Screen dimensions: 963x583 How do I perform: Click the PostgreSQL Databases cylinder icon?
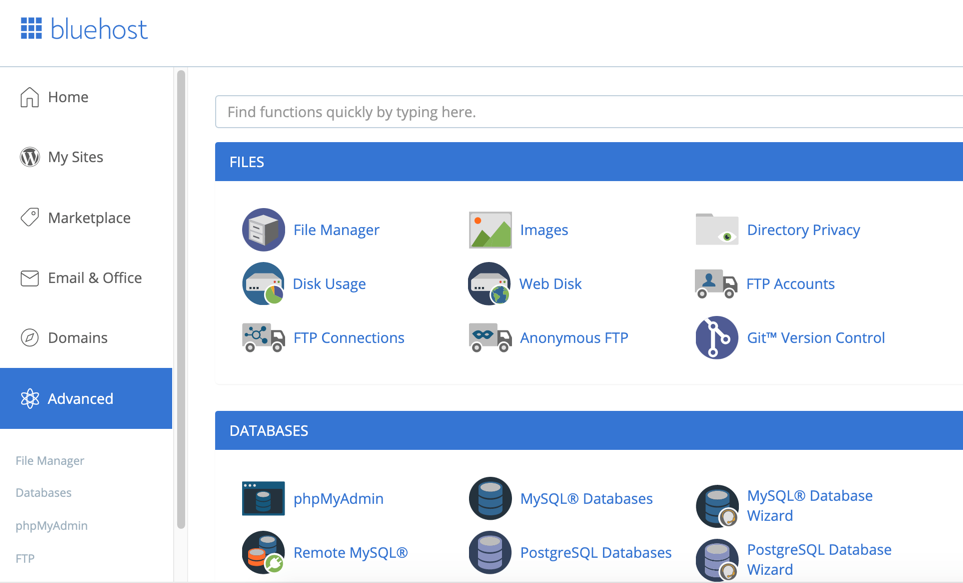point(490,552)
